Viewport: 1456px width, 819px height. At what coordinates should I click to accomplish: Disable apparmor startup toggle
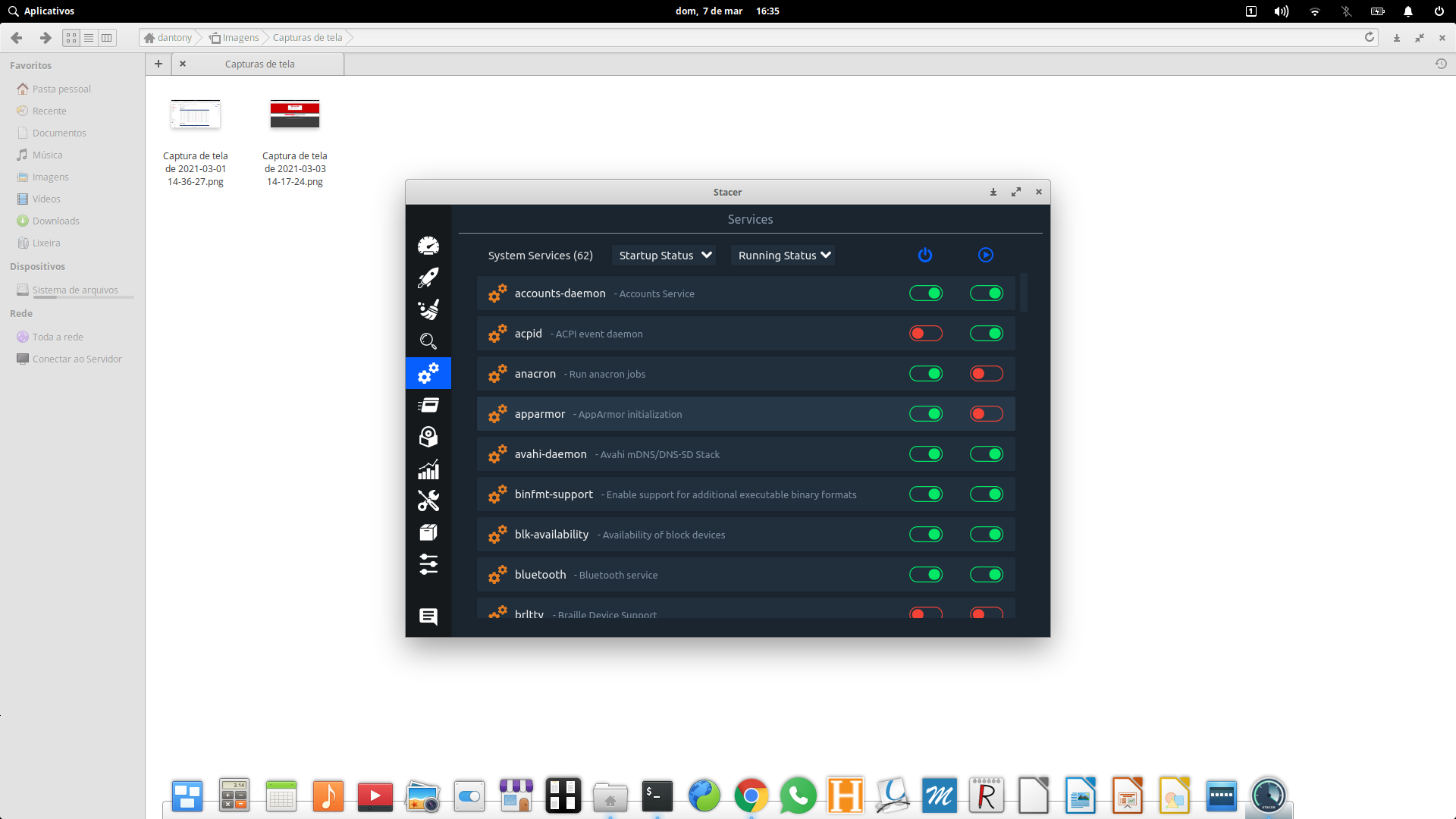pos(926,414)
